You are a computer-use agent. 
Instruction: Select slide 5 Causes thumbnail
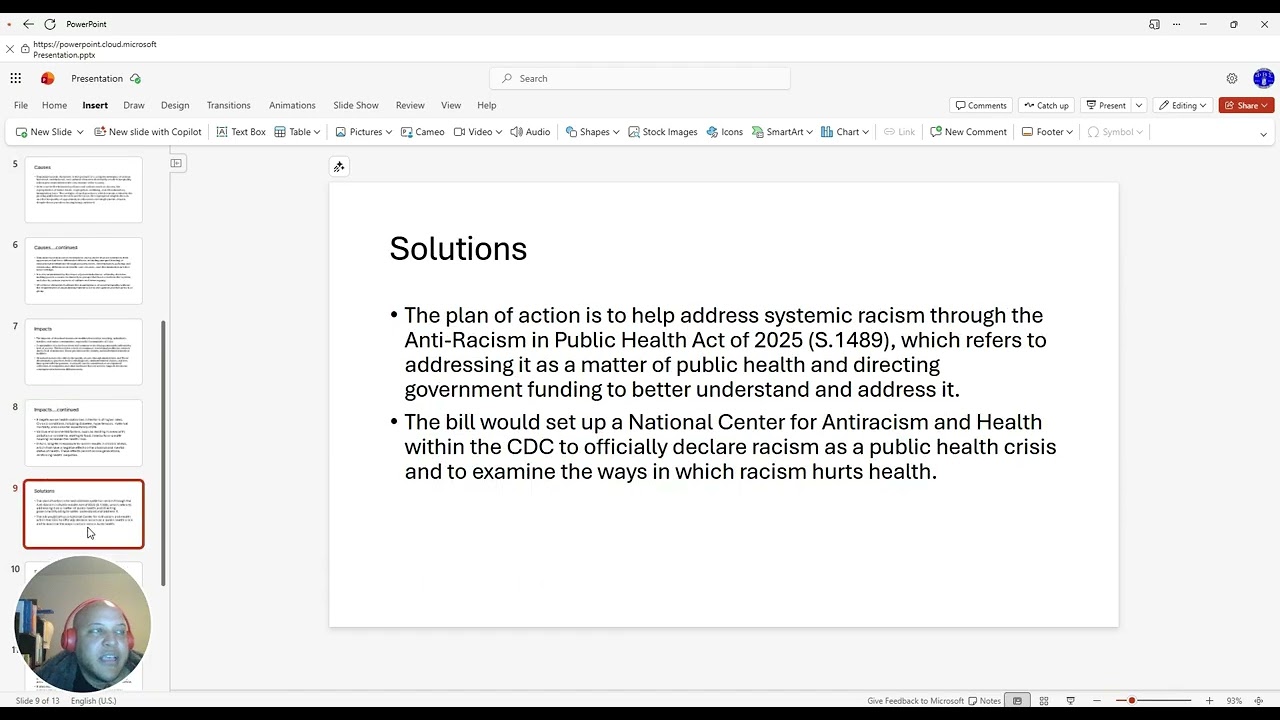(84, 190)
